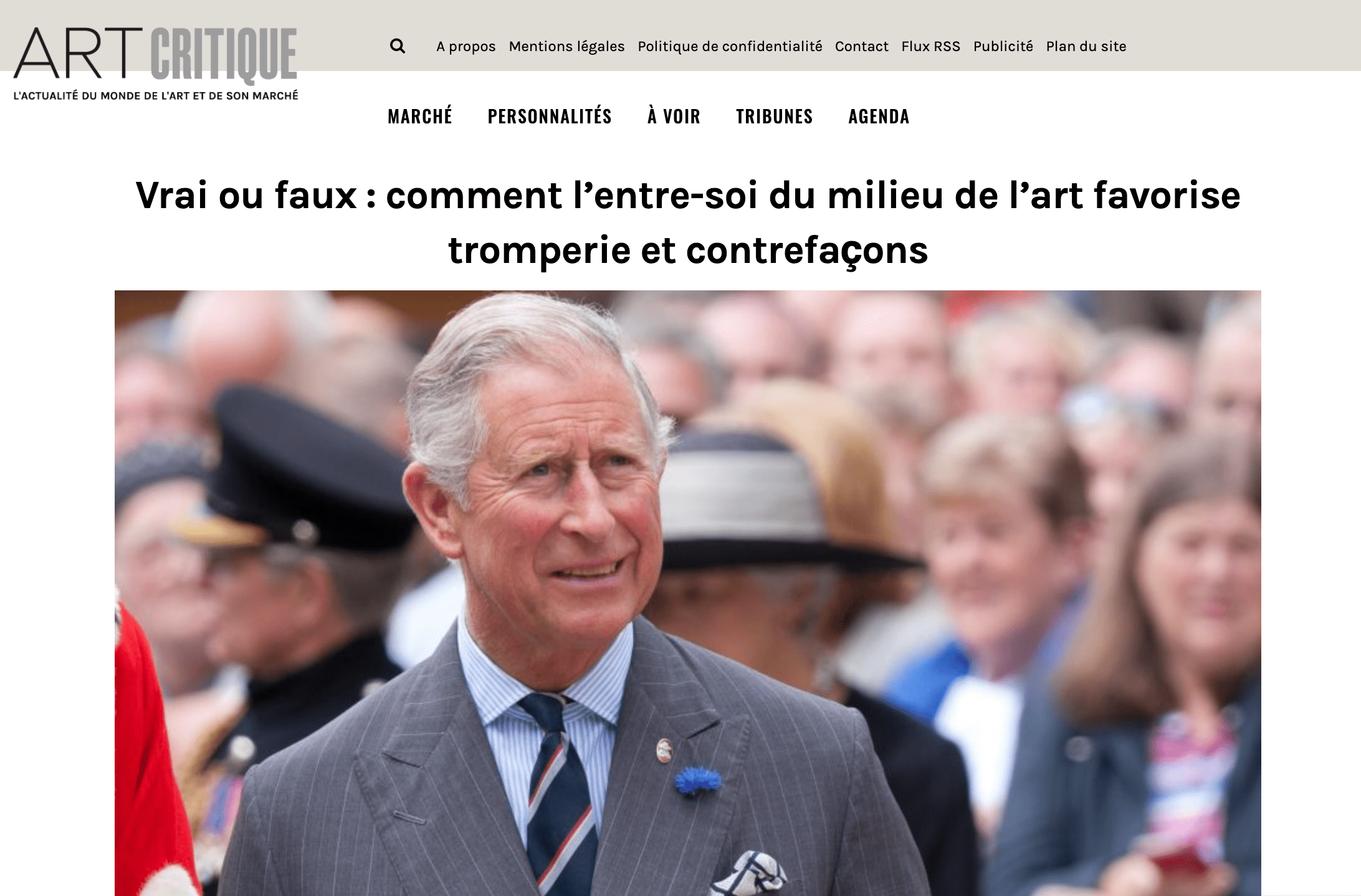Open the Contact link

pyautogui.click(x=861, y=46)
